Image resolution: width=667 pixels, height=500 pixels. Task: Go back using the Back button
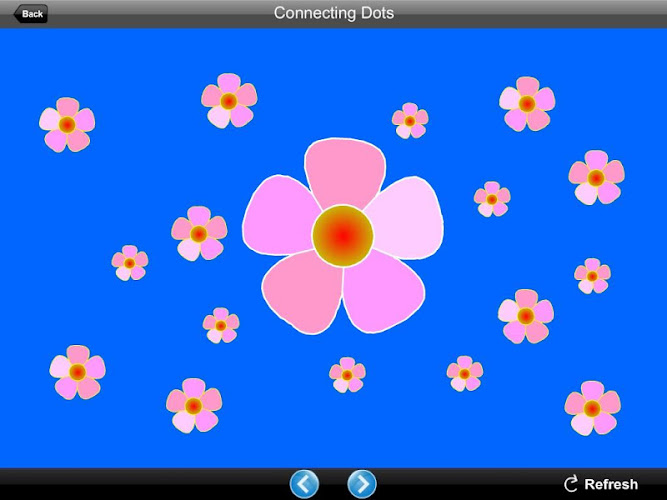pyautogui.click(x=30, y=14)
